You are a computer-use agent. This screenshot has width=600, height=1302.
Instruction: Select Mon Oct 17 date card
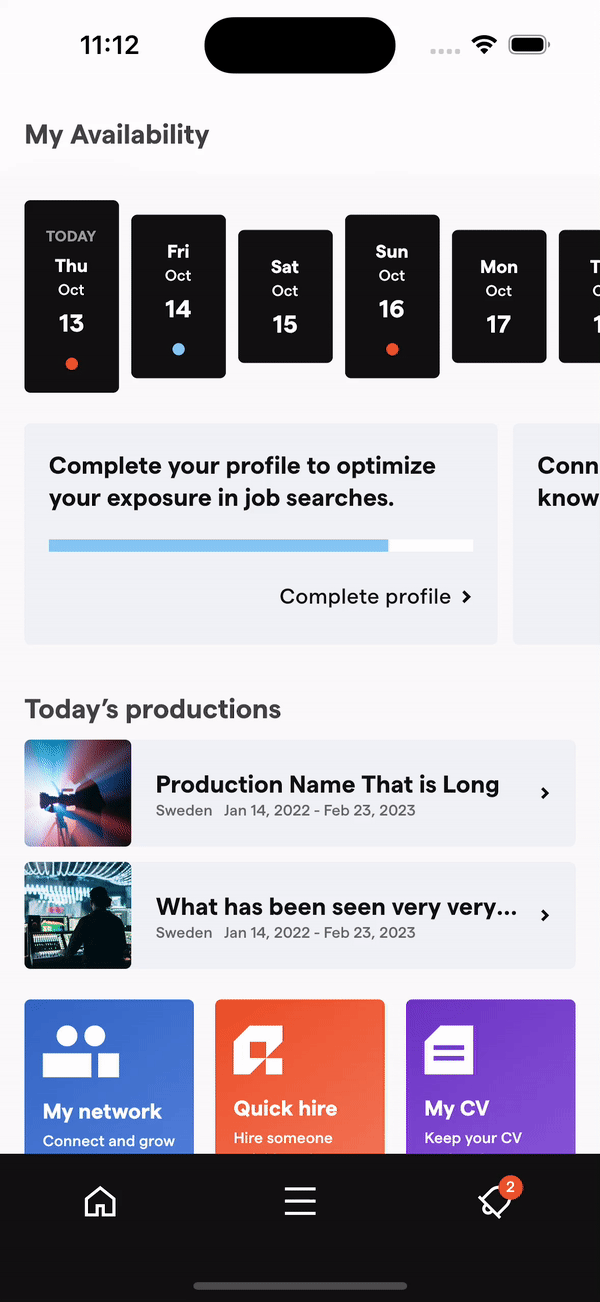(x=499, y=296)
